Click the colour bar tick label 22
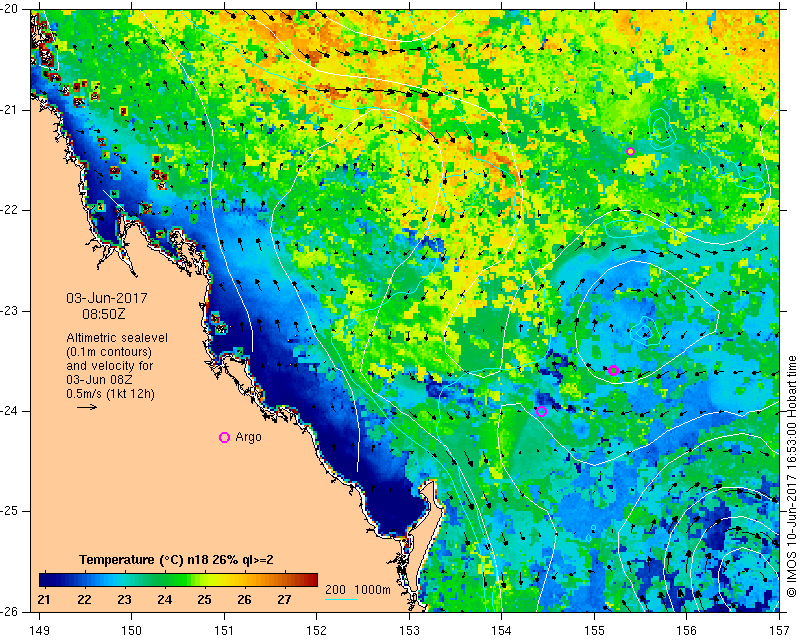This screenshot has height=640, width=800. (x=84, y=599)
